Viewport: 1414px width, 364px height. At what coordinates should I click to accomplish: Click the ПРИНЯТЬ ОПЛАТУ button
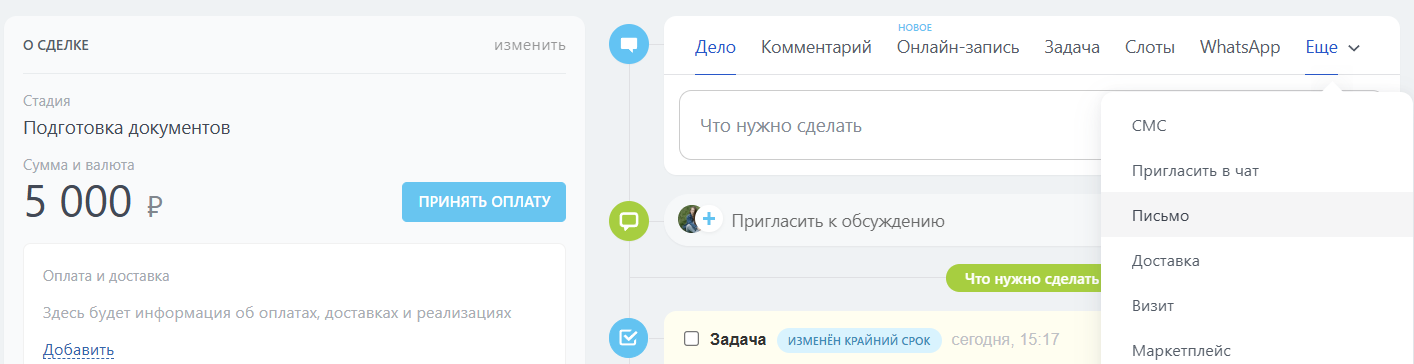click(484, 202)
